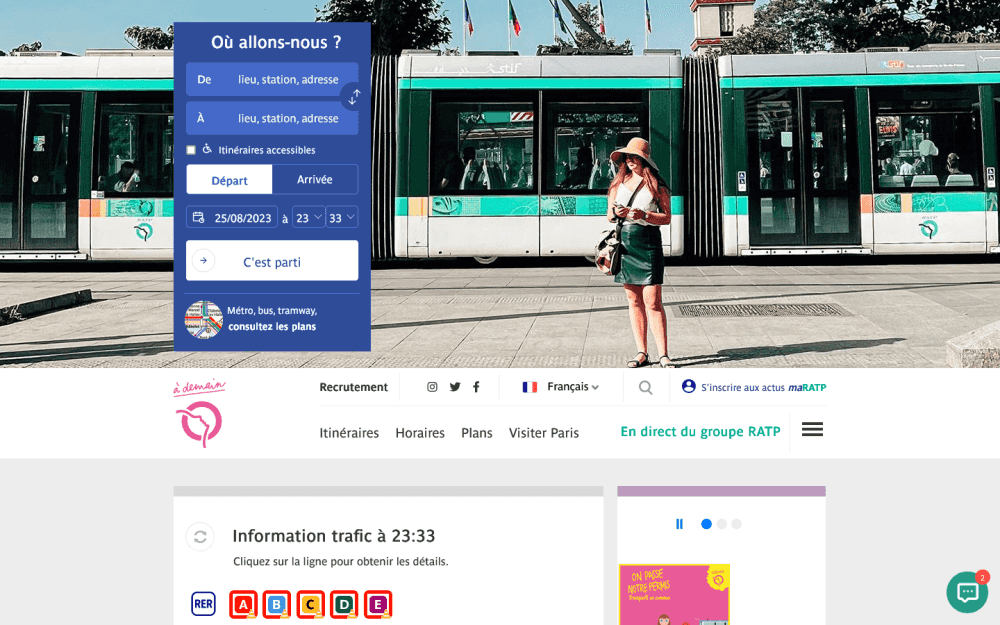Screen dimensions: 1000x625
Task: Expand the Français language selector
Action: point(561,387)
